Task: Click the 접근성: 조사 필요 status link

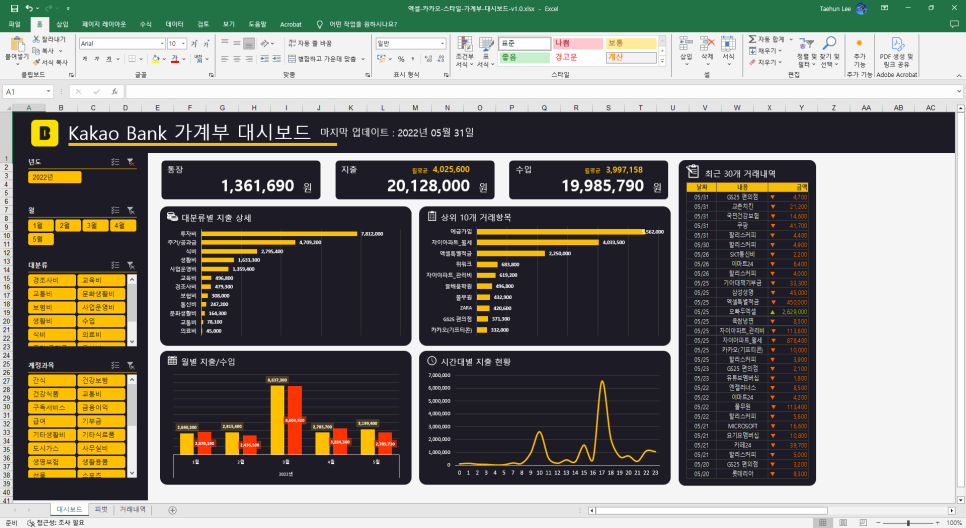Action: (55, 523)
